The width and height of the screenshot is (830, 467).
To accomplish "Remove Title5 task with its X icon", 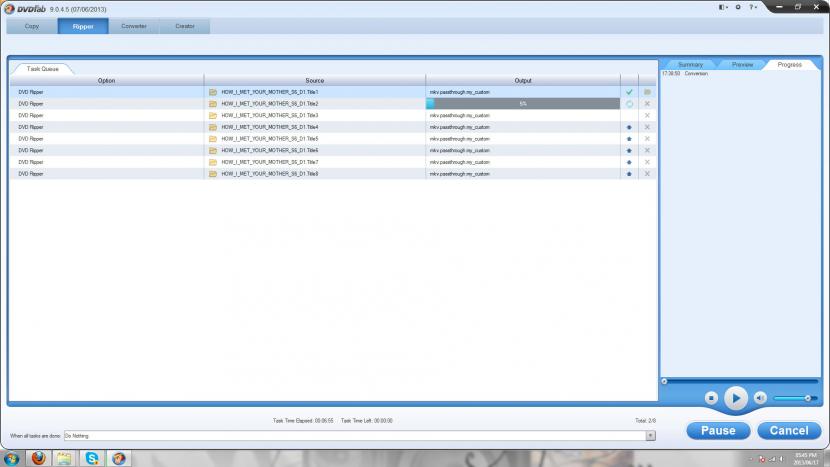I will pos(647,139).
